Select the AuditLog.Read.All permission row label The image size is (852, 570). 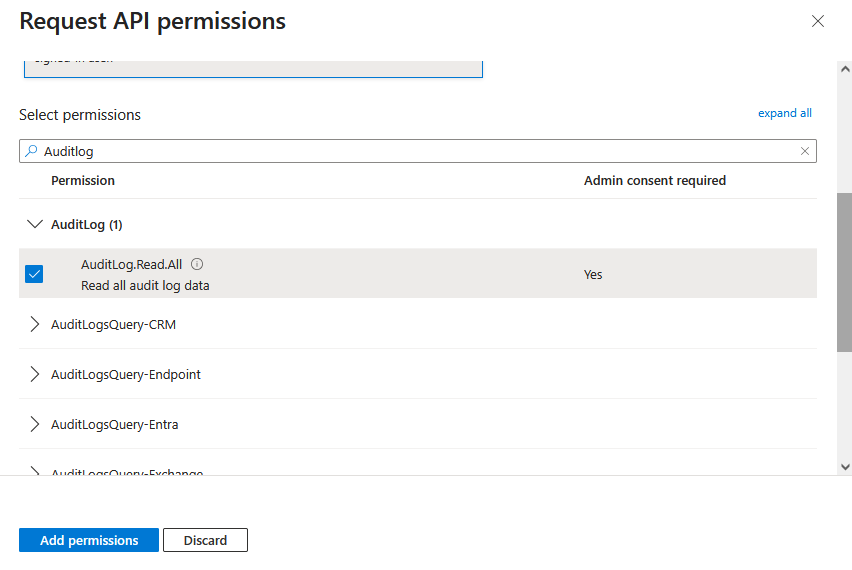tap(132, 264)
